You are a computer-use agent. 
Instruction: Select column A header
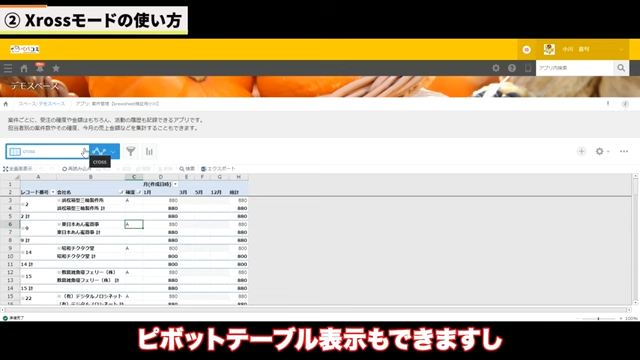coord(38,177)
